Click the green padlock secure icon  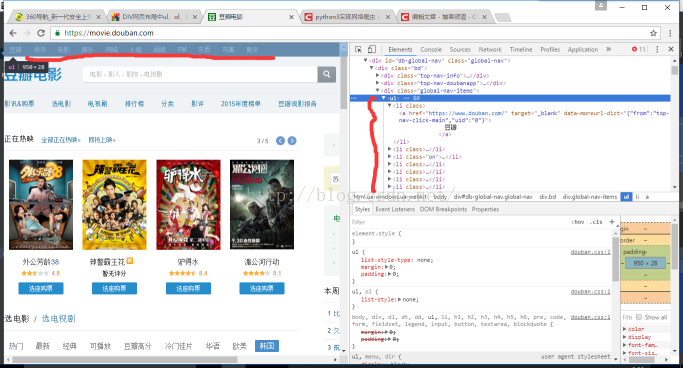(x=57, y=33)
